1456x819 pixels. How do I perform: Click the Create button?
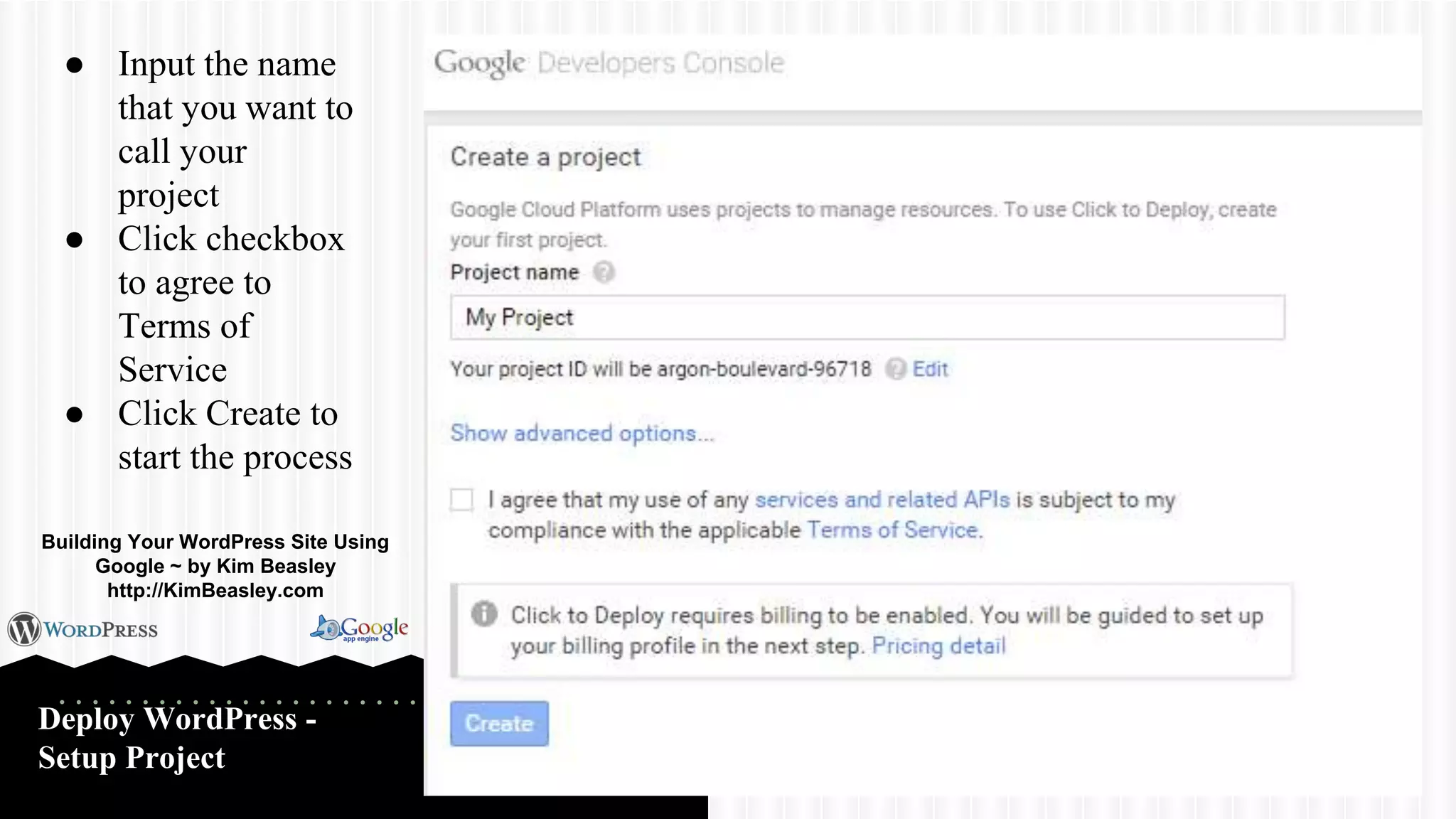499,724
